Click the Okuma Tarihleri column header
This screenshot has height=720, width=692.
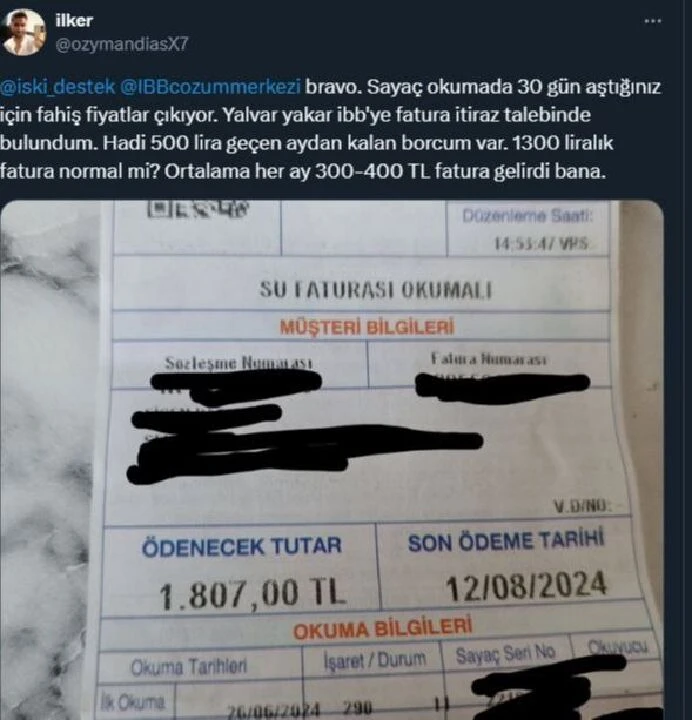(189, 667)
